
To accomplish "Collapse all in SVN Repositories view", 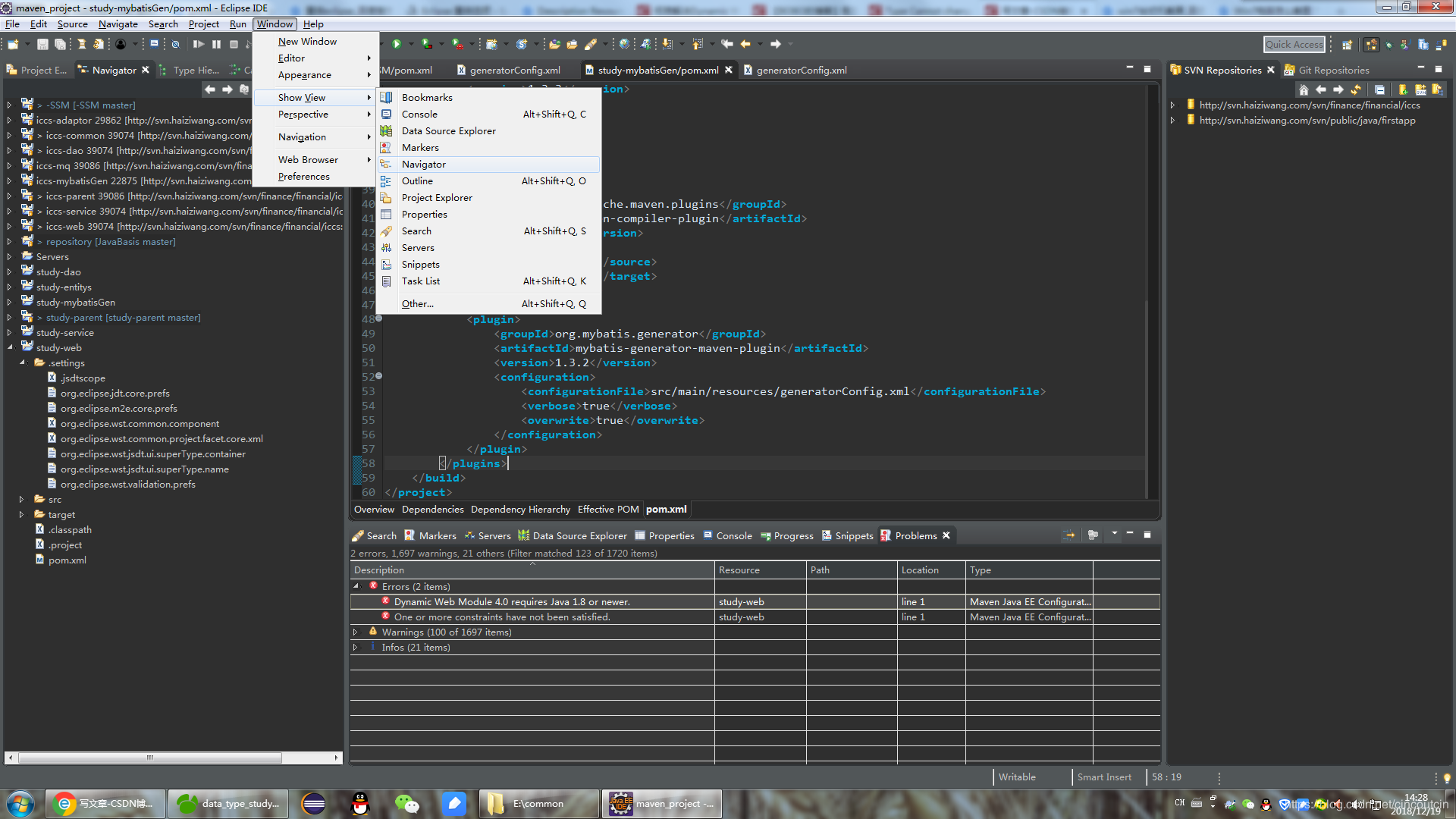I will (1379, 89).
